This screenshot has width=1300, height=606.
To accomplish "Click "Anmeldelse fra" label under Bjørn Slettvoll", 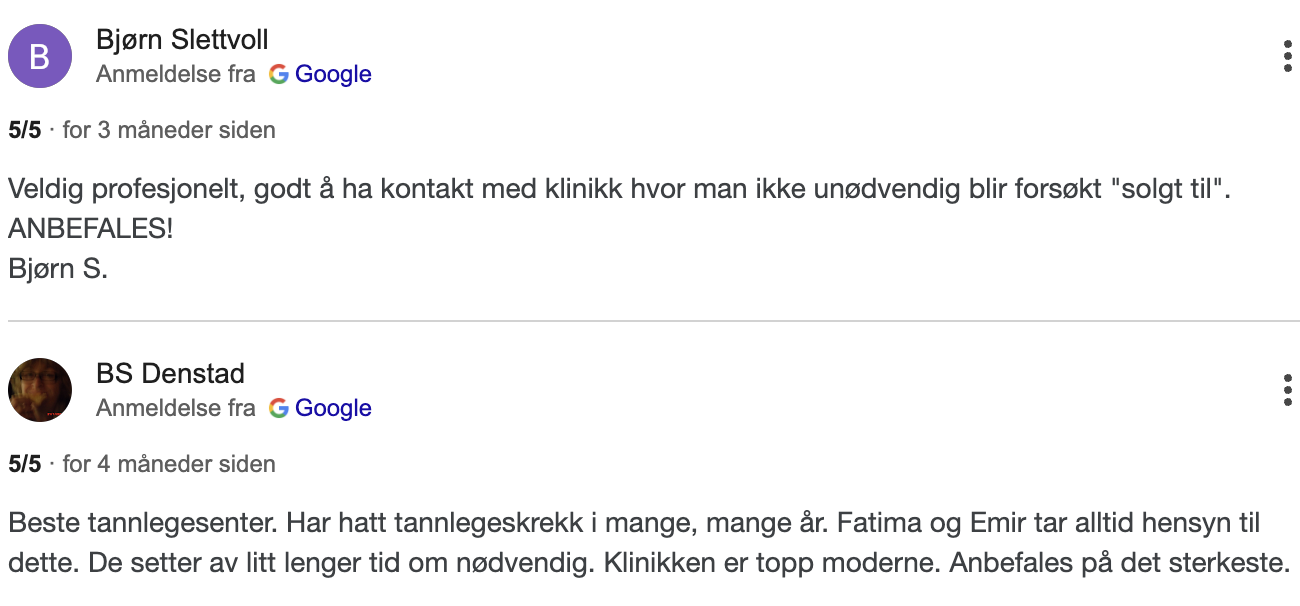I will pyautogui.click(x=176, y=75).
